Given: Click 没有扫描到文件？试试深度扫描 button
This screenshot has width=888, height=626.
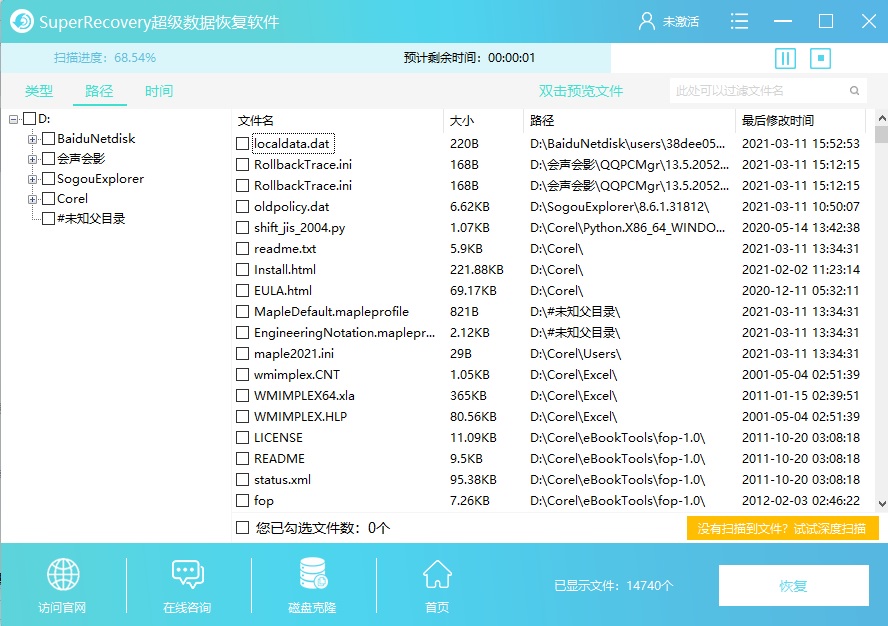Looking at the screenshot, I should pyautogui.click(x=782, y=529).
